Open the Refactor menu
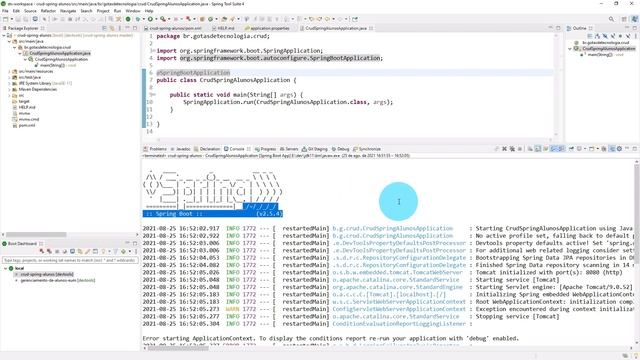The width and height of the screenshot is (640, 360). [48, 11]
